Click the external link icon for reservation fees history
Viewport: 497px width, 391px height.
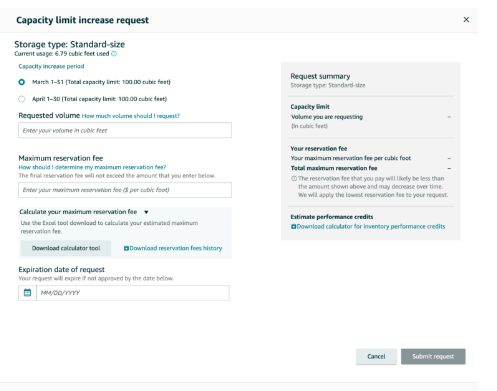126,248
